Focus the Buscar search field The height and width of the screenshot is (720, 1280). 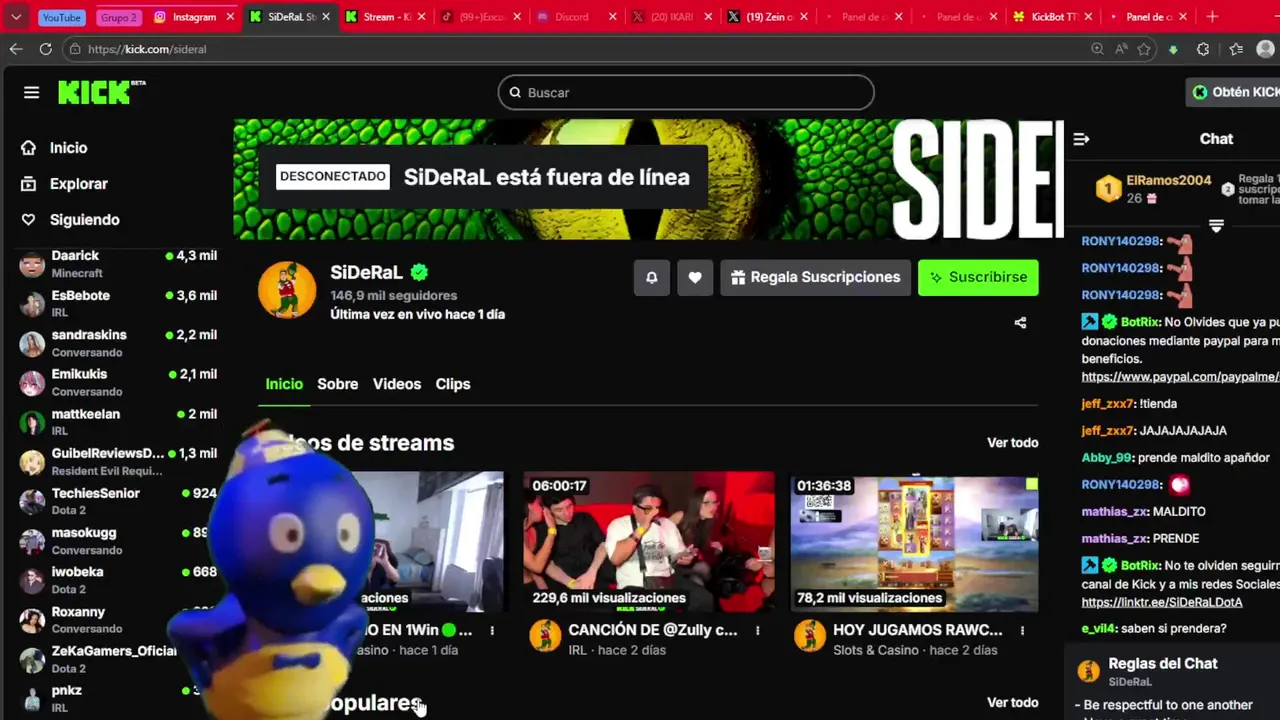(x=686, y=92)
